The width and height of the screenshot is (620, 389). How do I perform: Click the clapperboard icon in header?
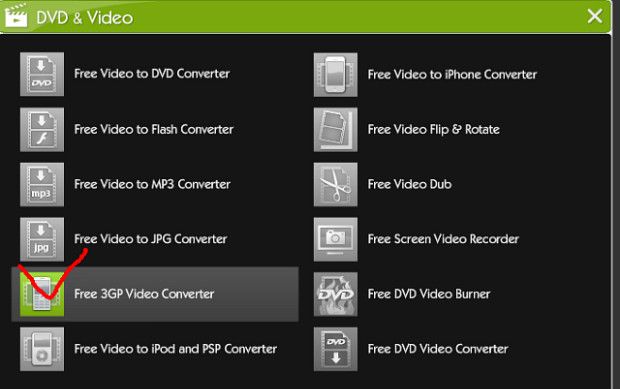pyautogui.click(x=16, y=15)
